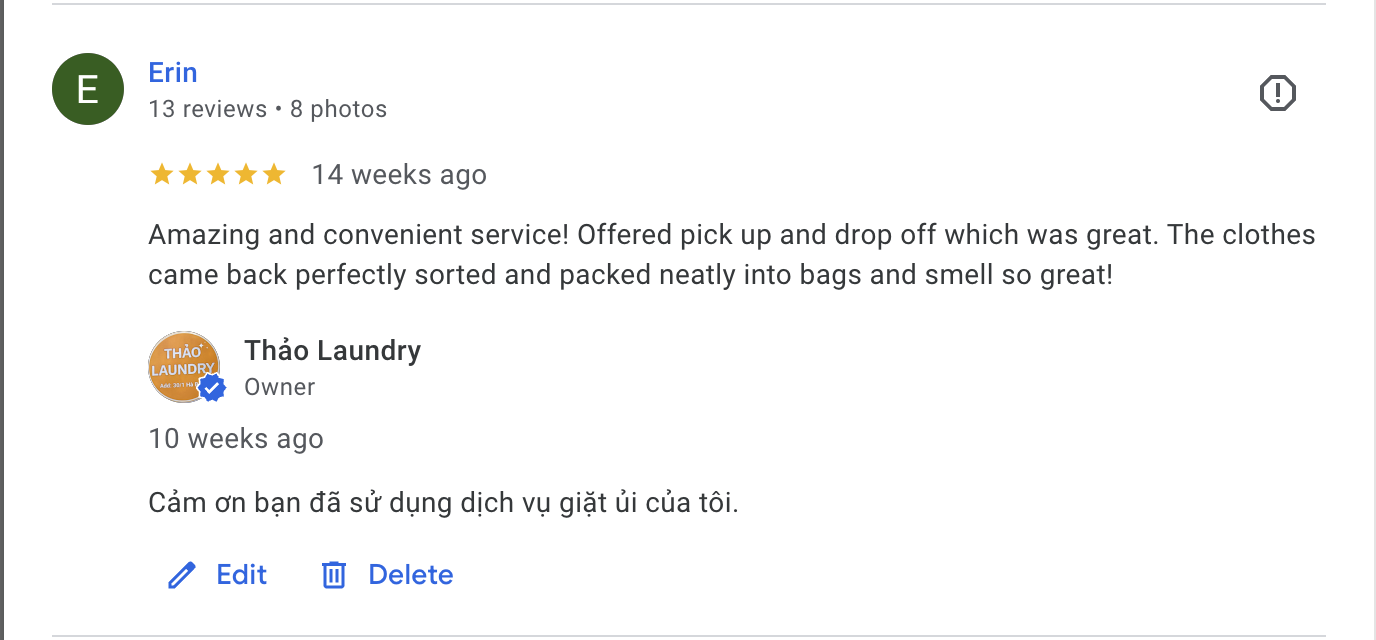Click the Thảo Laundry profile logo
1376x640 pixels.
185,366
